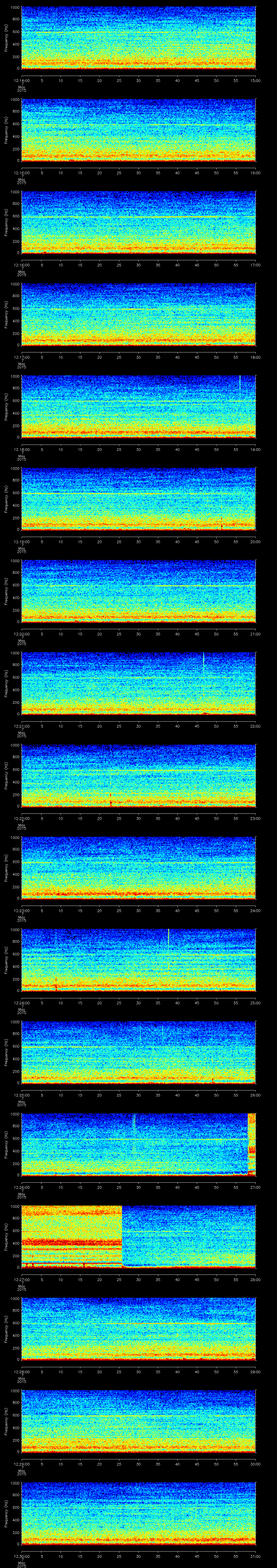Click 'Frequency (Hz)' axis label of 12:20:00 panel
The width and height of the screenshot is (277, 1568).
[6, 591]
